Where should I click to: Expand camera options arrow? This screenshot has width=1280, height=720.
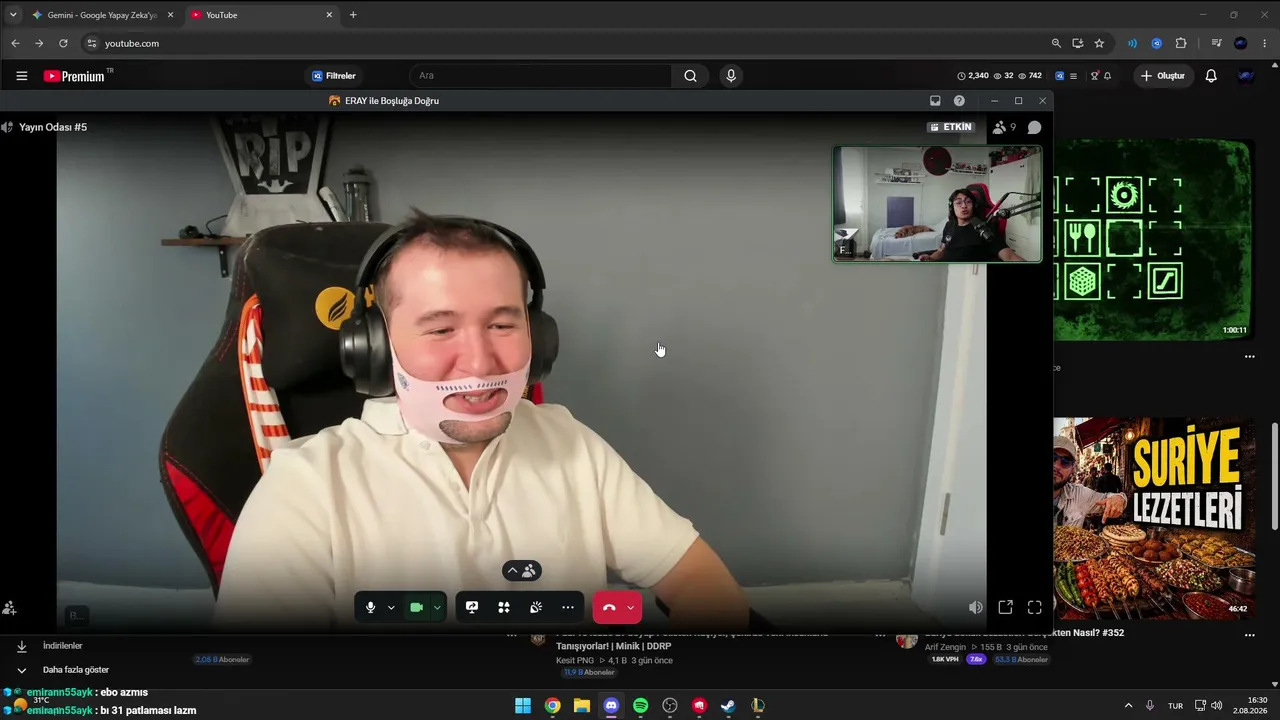coord(437,607)
